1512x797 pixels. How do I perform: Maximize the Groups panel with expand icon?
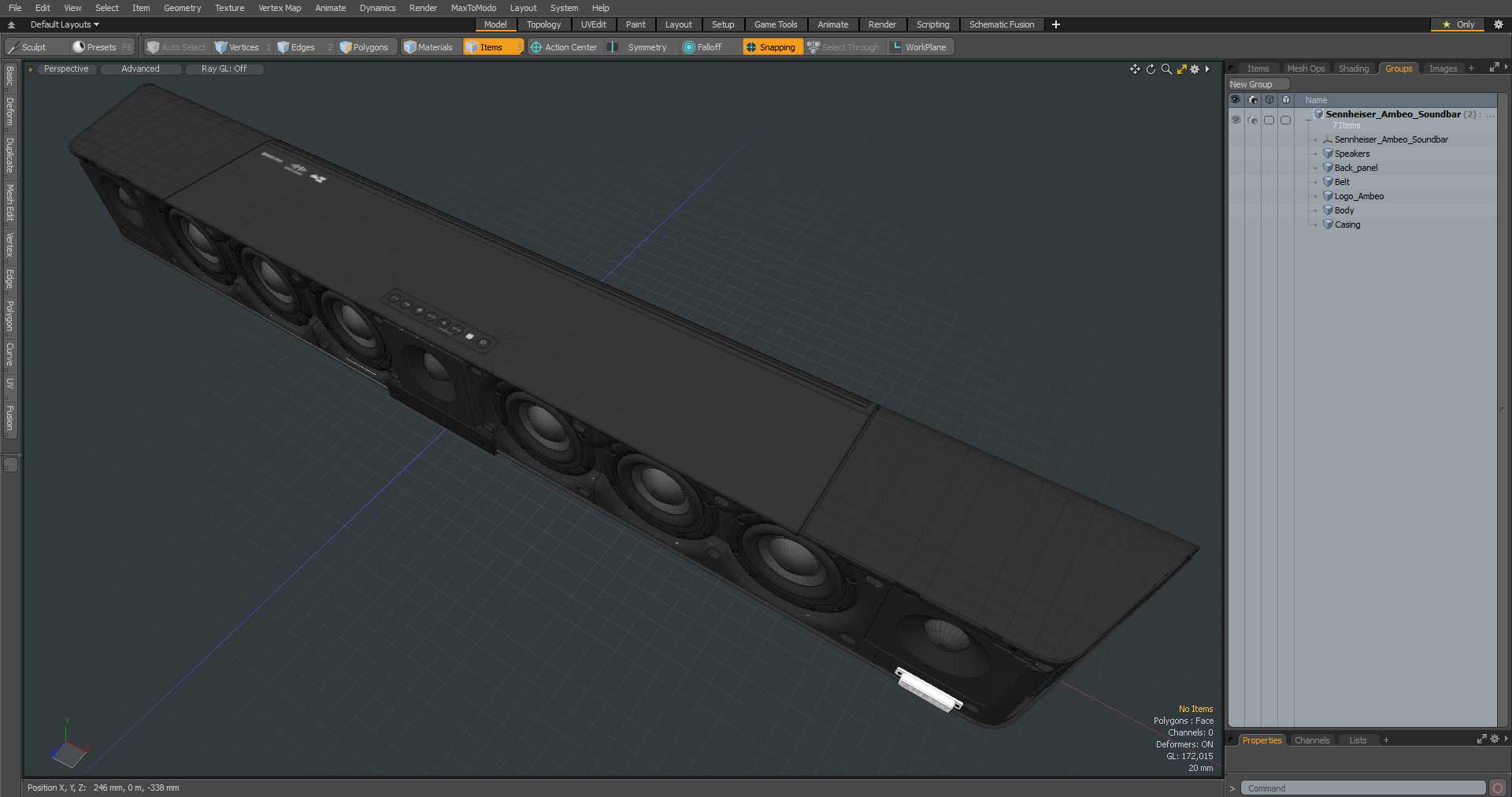[1494, 68]
